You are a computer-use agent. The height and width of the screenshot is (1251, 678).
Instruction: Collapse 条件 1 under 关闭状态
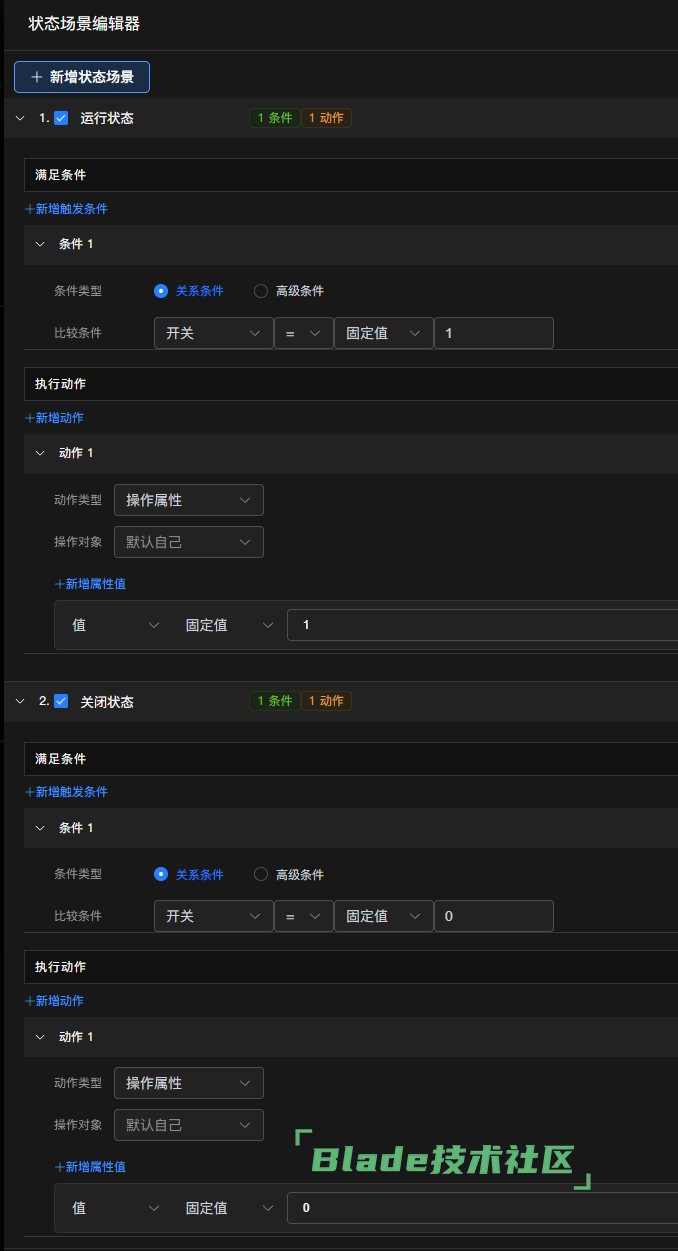40,828
